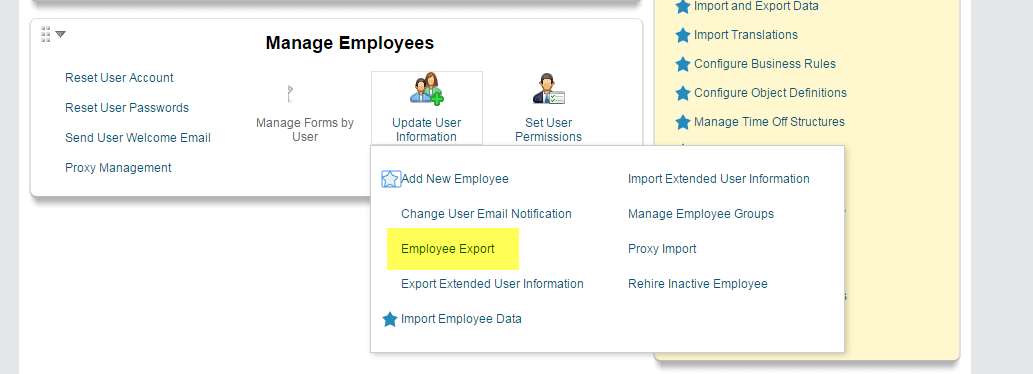This screenshot has height=374, width=1033.
Task: Click star next to Manage Time Off Structures
Action: pyautogui.click(x=683, y=122)
